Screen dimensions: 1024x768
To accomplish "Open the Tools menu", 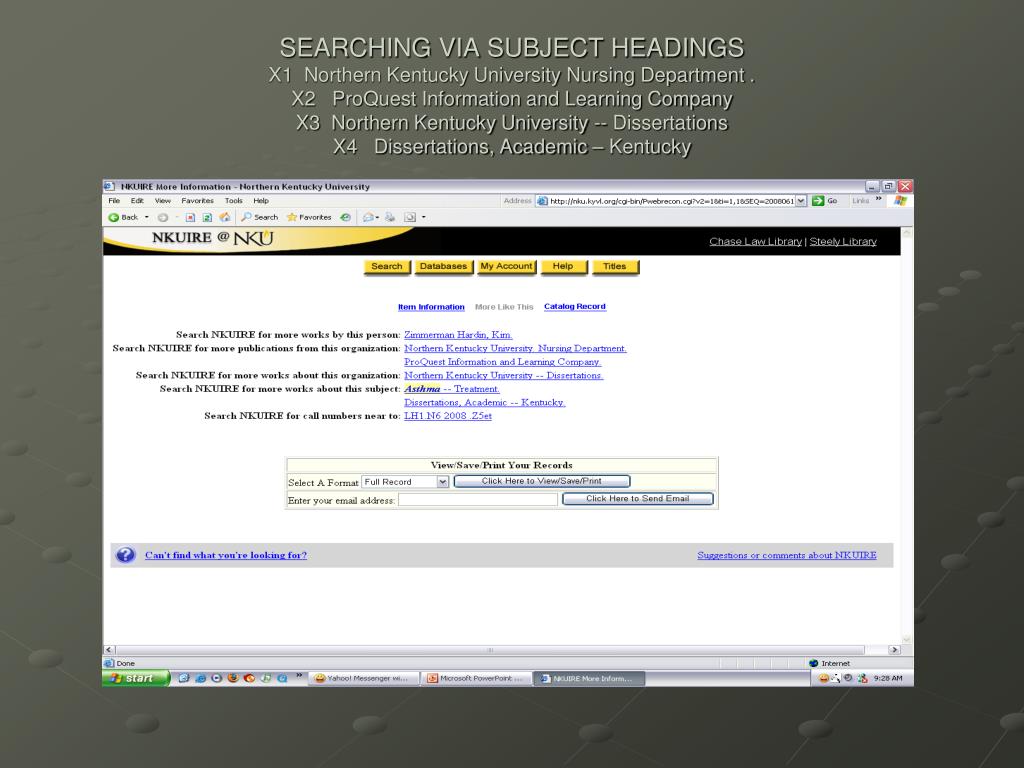I will point(233,200).
